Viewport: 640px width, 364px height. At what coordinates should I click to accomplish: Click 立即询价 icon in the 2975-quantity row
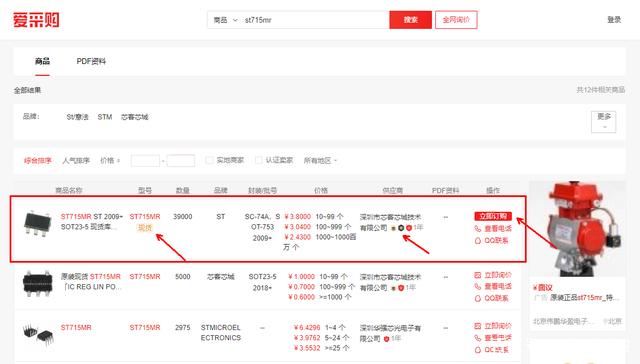click(x=478, y=326)
